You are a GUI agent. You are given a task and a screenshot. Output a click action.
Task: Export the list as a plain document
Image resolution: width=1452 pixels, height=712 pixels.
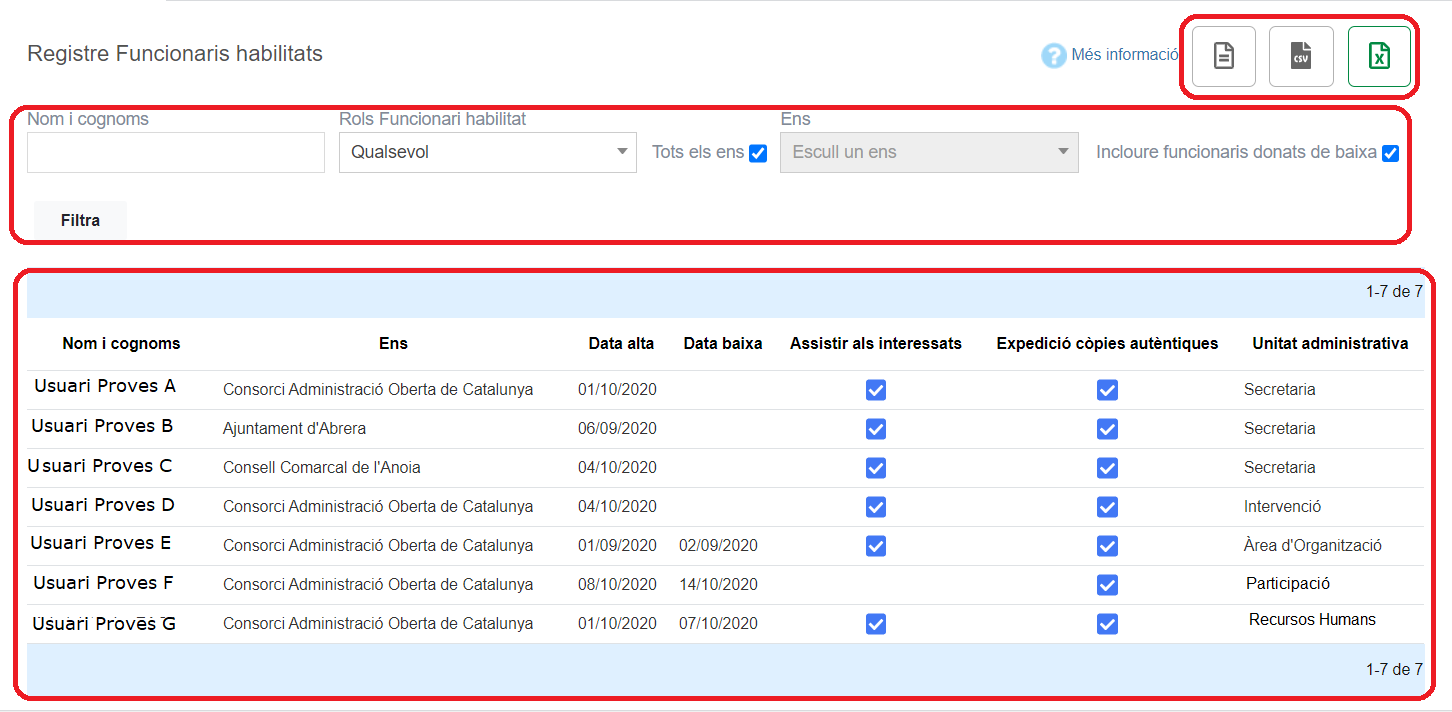[1223, 56]
